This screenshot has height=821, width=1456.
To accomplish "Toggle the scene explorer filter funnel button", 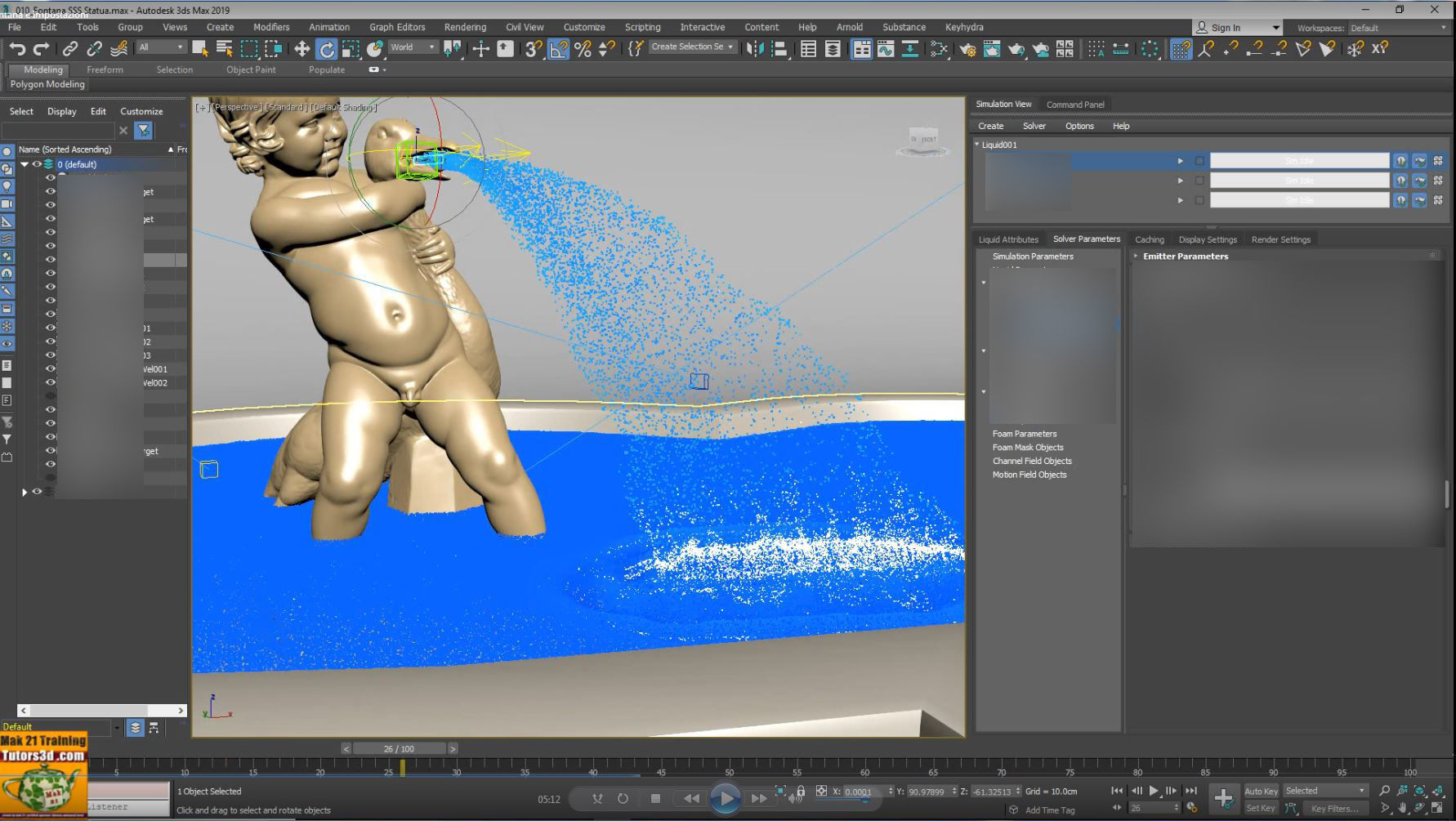I will coord(144,131).
